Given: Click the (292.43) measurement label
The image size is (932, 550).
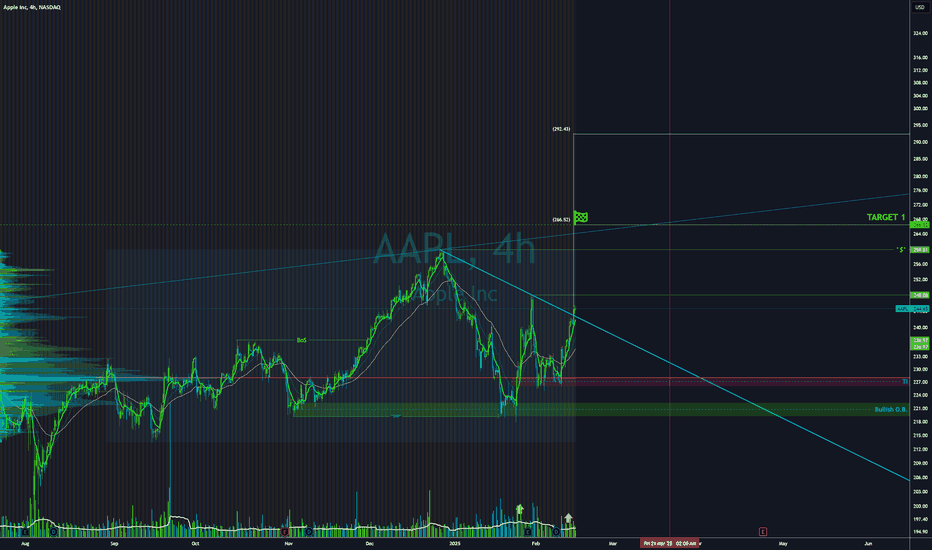Looking at the screenshot, I should 561,129.
